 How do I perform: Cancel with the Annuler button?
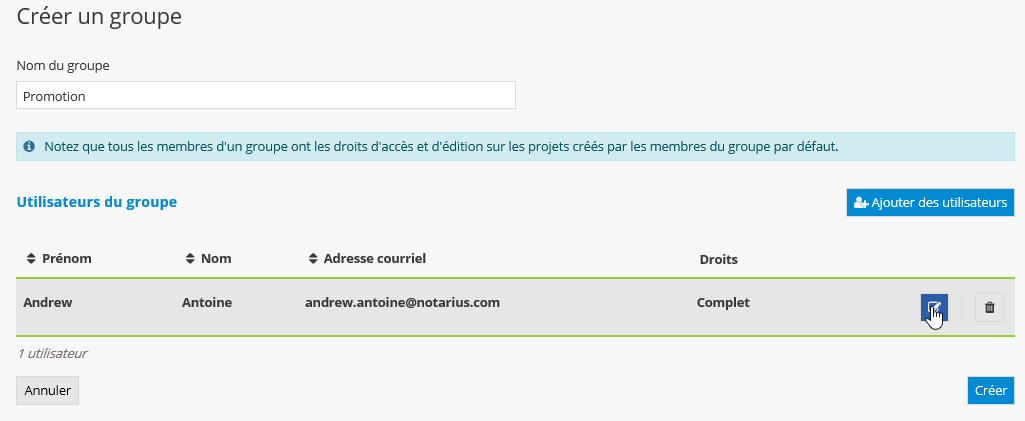tap(47, 391)
